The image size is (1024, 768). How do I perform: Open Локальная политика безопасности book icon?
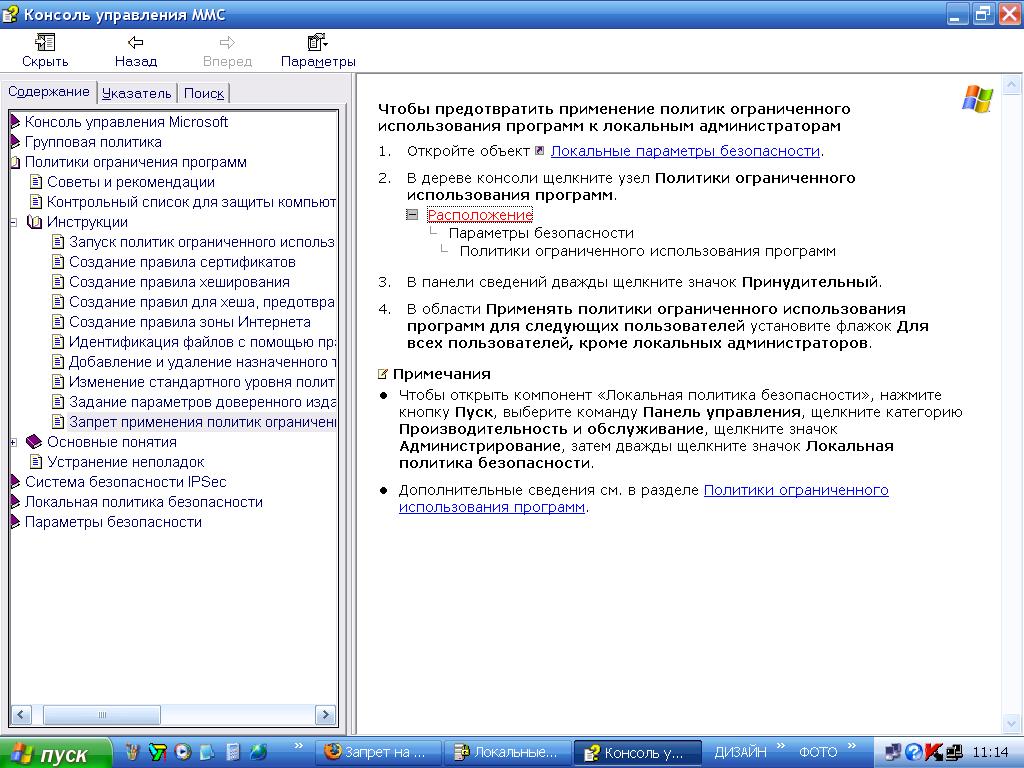[15, 503]
